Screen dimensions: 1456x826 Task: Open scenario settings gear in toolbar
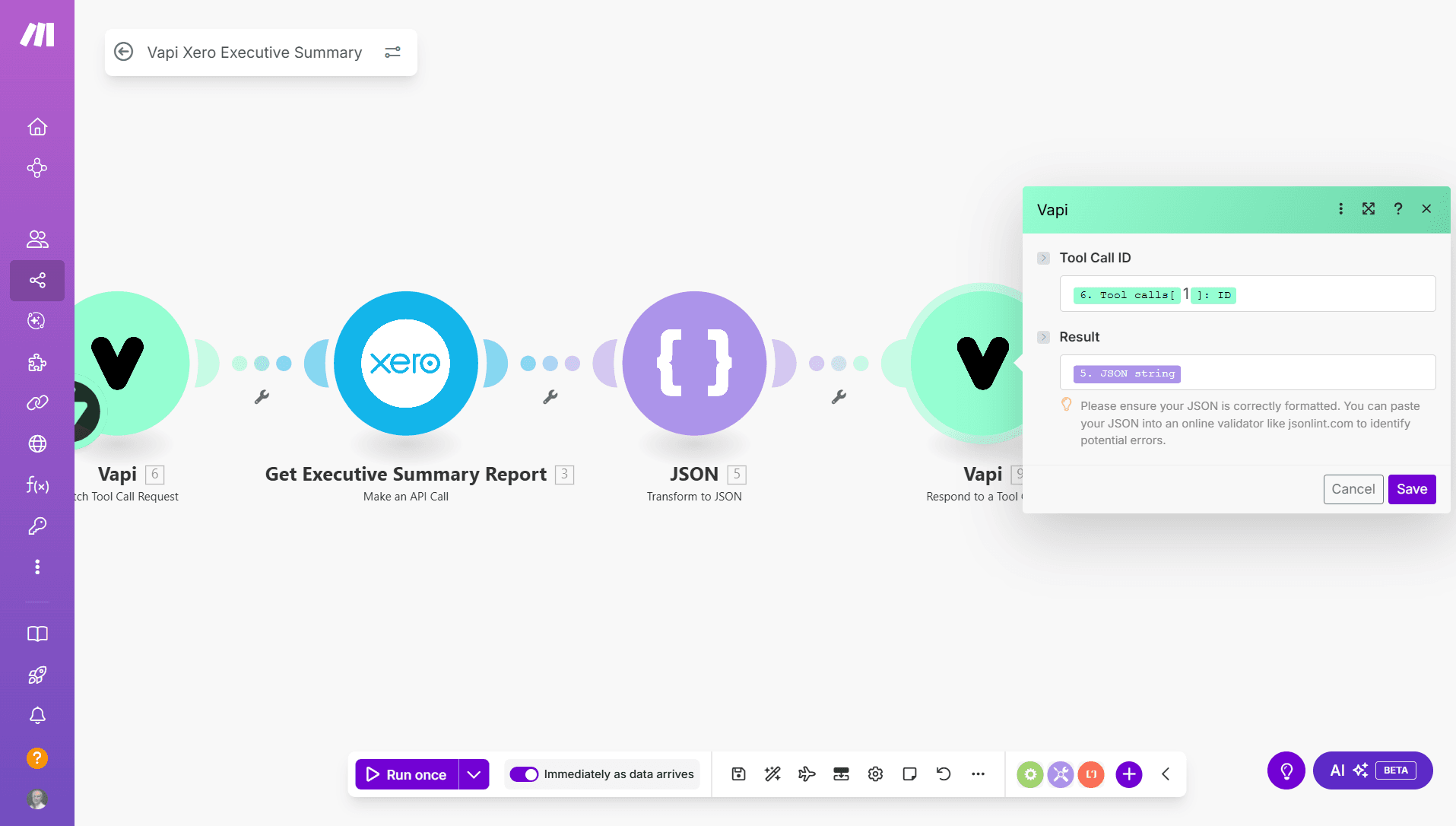pyautogui.click(x=875, y=774)
